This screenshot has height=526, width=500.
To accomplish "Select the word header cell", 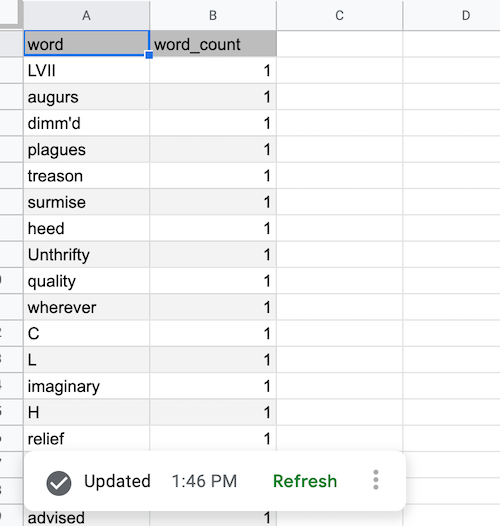I will 87,44.
